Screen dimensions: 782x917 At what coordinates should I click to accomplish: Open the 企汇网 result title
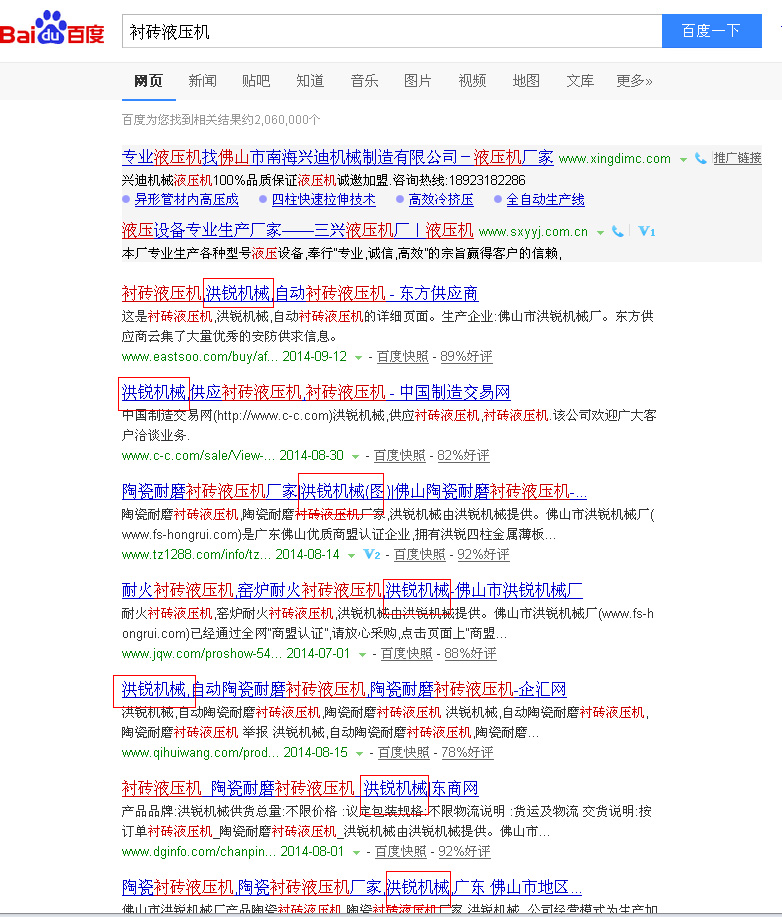(x=344, y=689)
